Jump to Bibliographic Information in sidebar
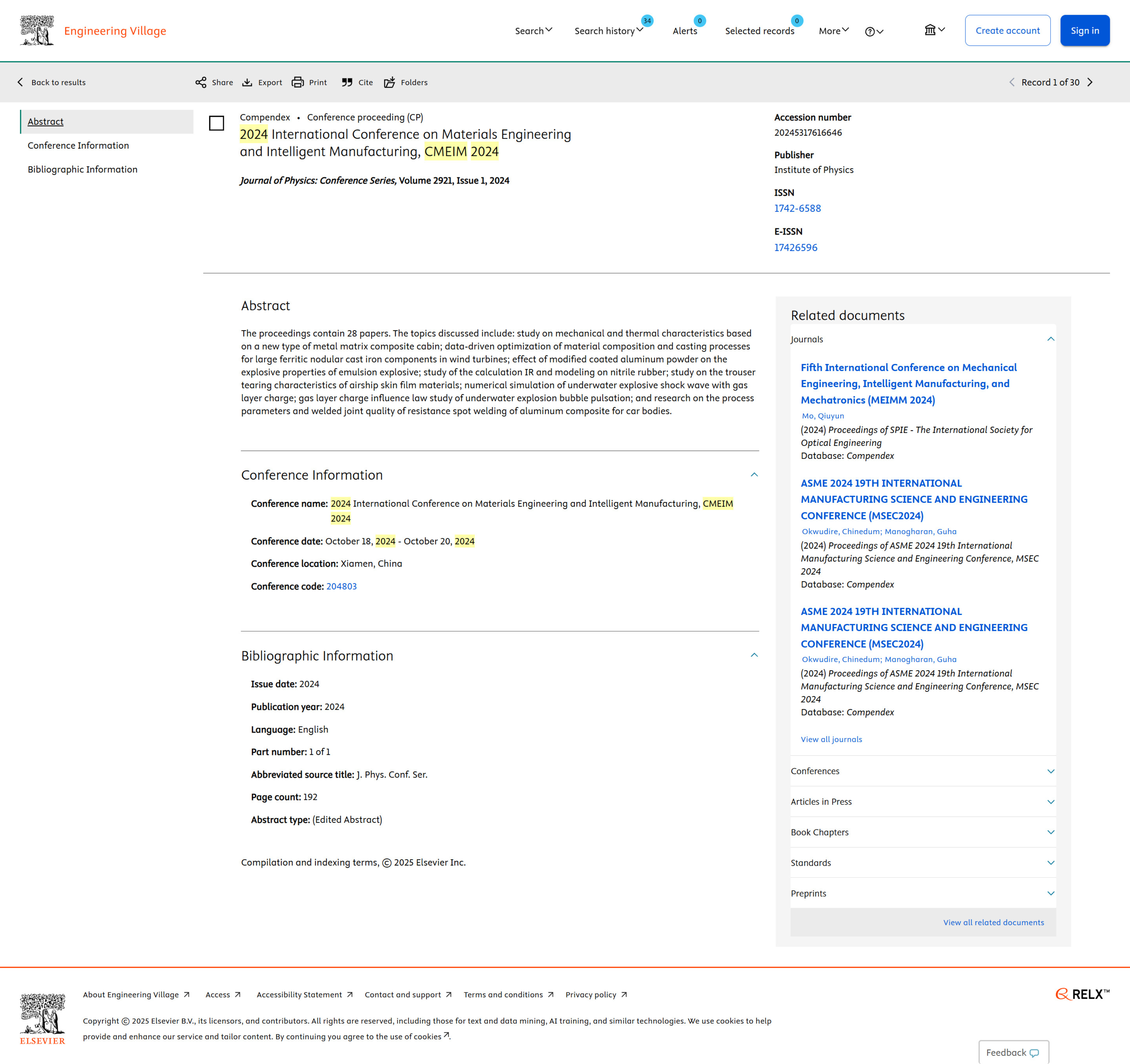 82,169
